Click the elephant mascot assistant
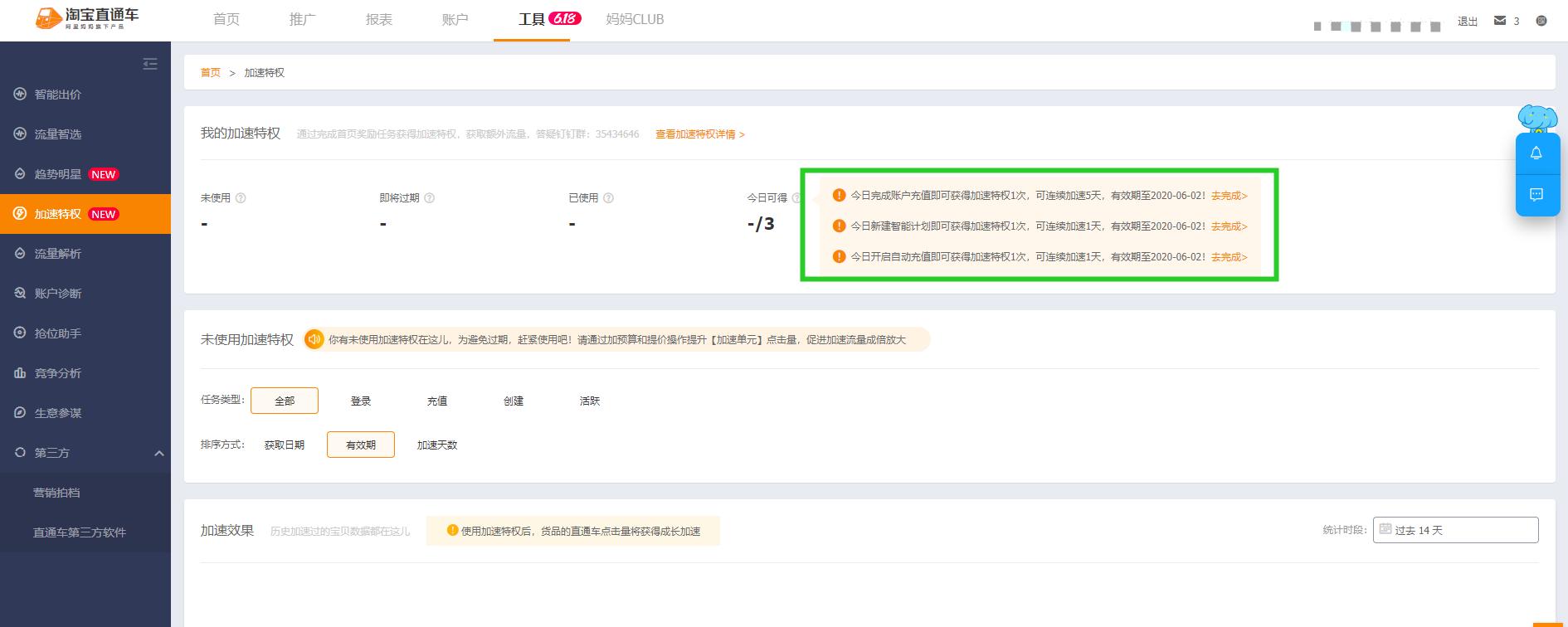The image size is (1568, 627). pos(1537,120)
